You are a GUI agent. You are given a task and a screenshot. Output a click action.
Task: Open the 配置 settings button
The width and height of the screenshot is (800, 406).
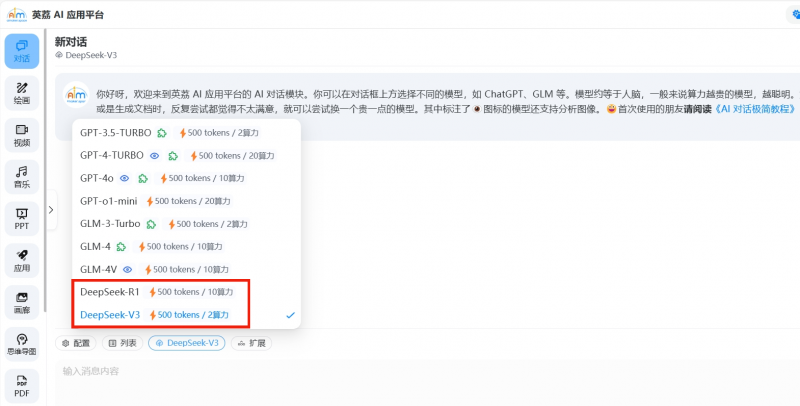76,343
